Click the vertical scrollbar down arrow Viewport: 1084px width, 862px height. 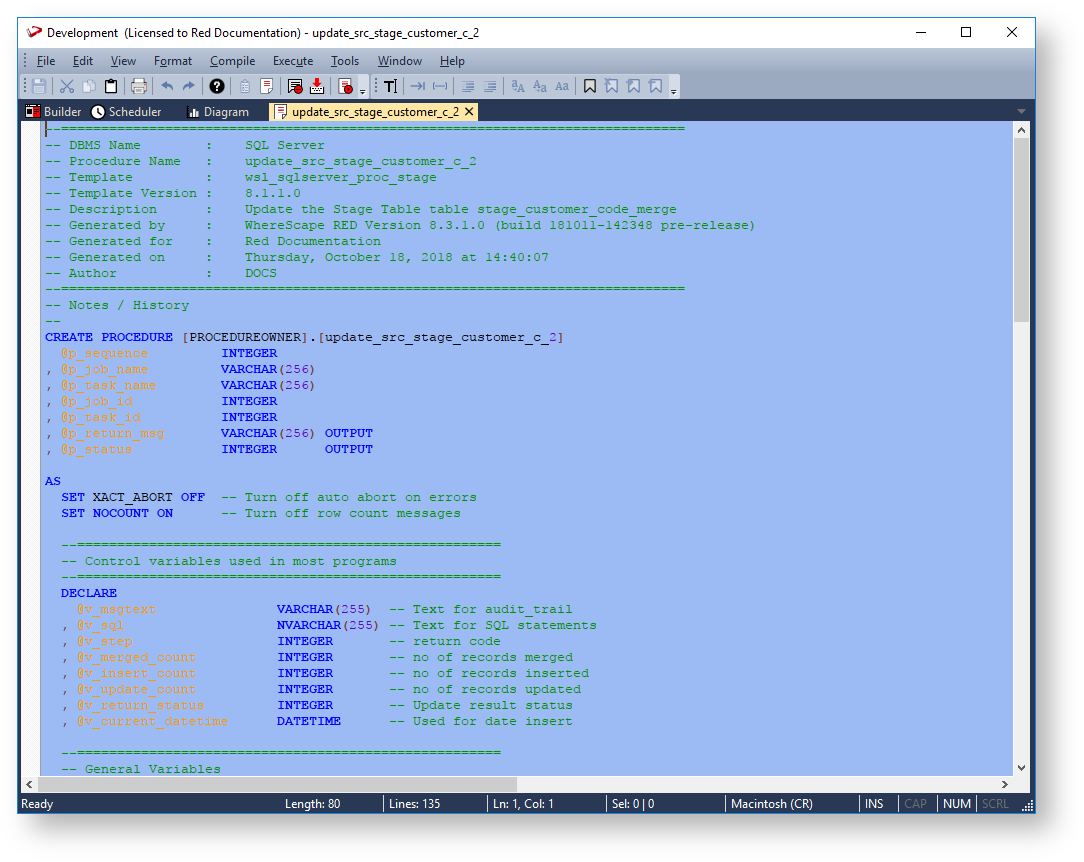pos(1021,767)
